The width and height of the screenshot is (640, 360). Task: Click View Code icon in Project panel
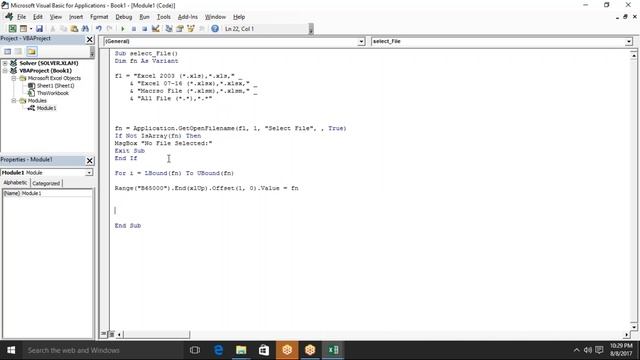pyautogui.click(x=8, y=51)
